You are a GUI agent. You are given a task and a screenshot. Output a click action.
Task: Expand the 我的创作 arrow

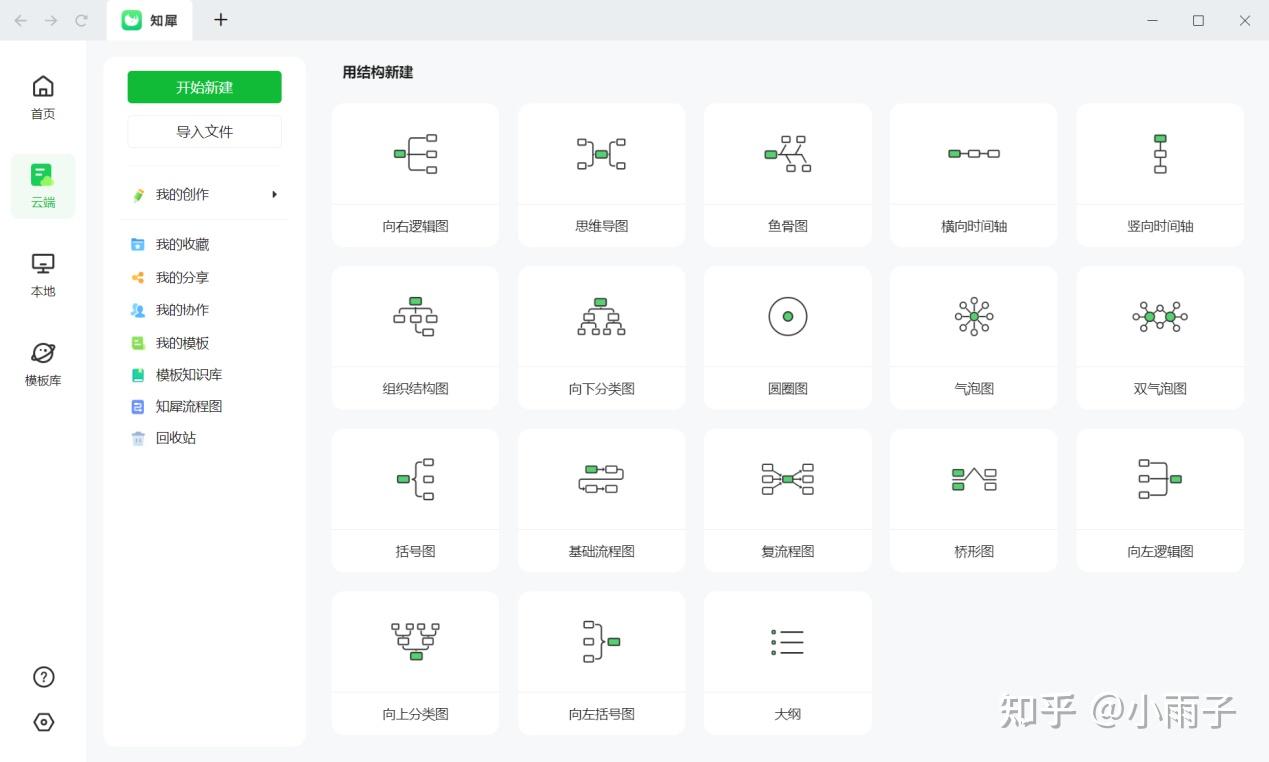click(x=274, y=194)
